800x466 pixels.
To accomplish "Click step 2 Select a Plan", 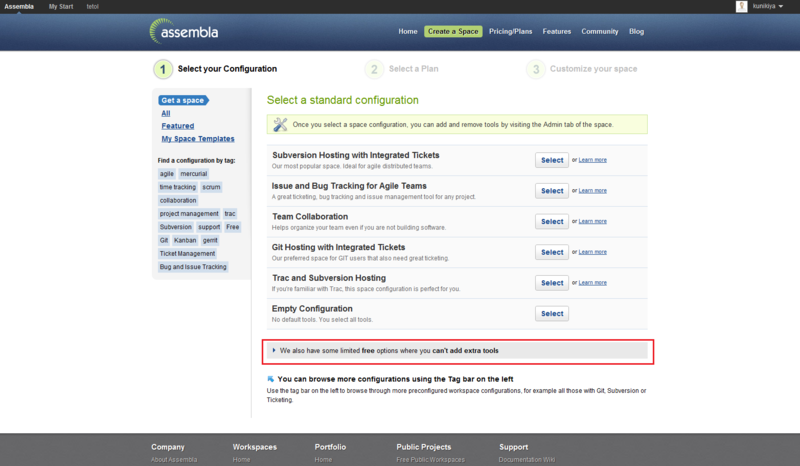I will click(402, 69).
